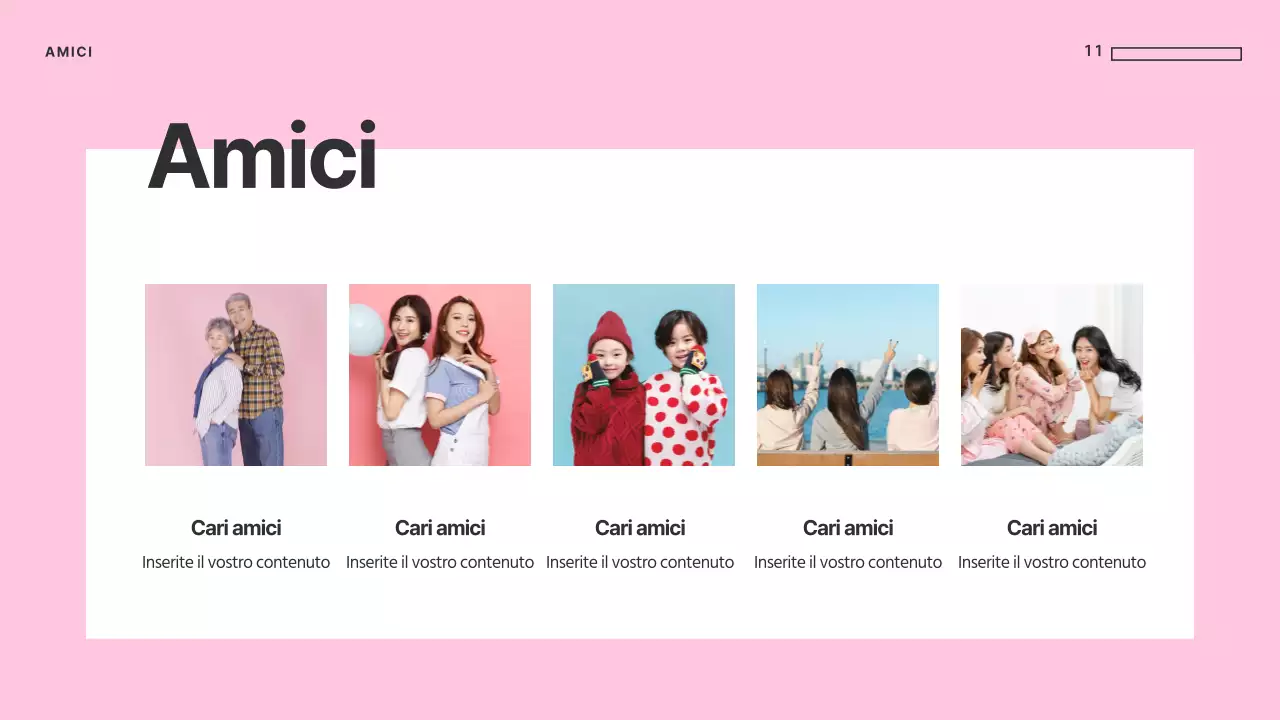Click the pink slide background area
Image resolution: width=1280 pixels, height=720 pixels.
(x=640, y=680)
